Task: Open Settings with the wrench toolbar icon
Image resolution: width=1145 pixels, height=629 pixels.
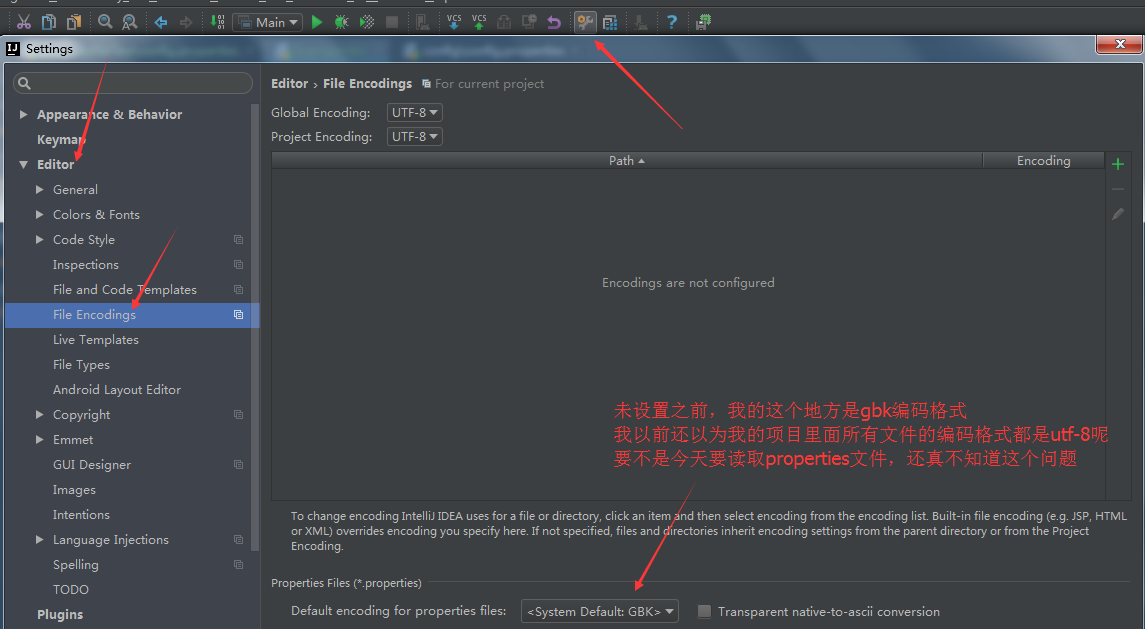Action: click(x=585, y=22)
